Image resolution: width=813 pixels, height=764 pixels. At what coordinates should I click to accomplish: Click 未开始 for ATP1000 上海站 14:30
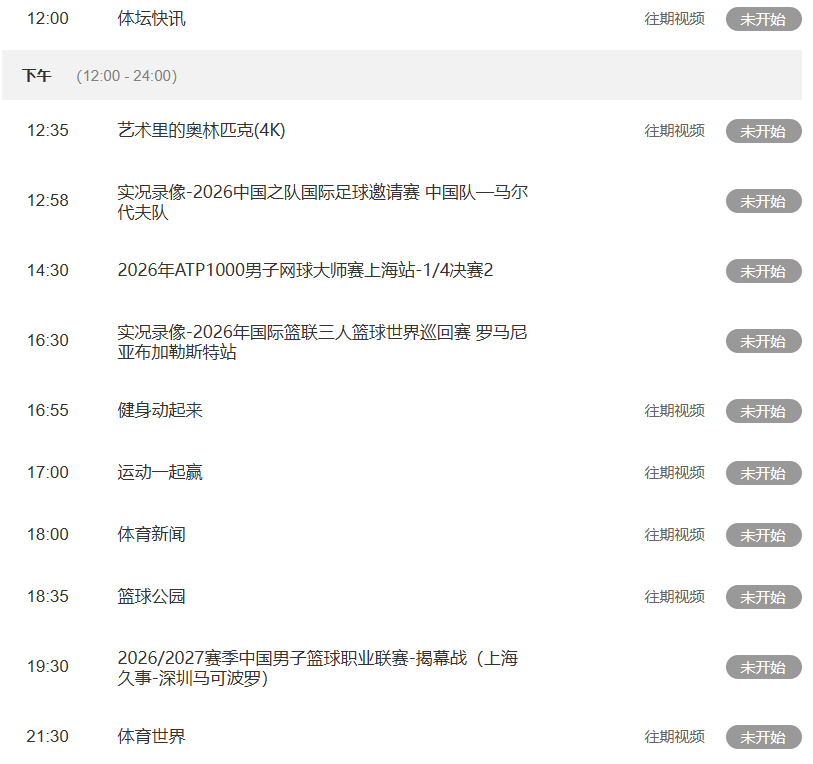click(763, 271)
